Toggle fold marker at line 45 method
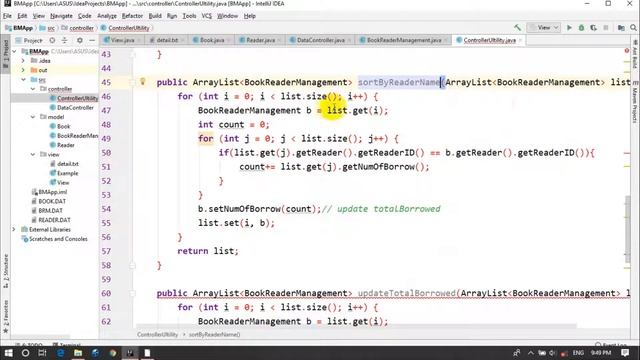 pyautogui.click(x=132, y=82)
